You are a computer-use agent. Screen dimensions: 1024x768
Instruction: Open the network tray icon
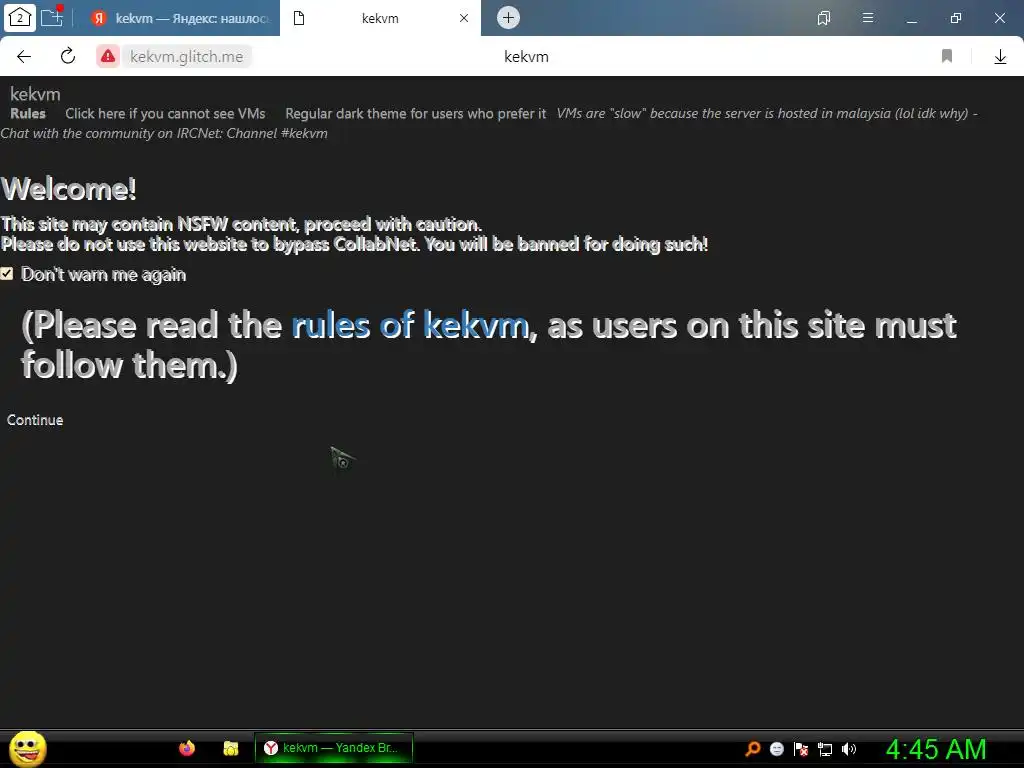tap(825, 749)
